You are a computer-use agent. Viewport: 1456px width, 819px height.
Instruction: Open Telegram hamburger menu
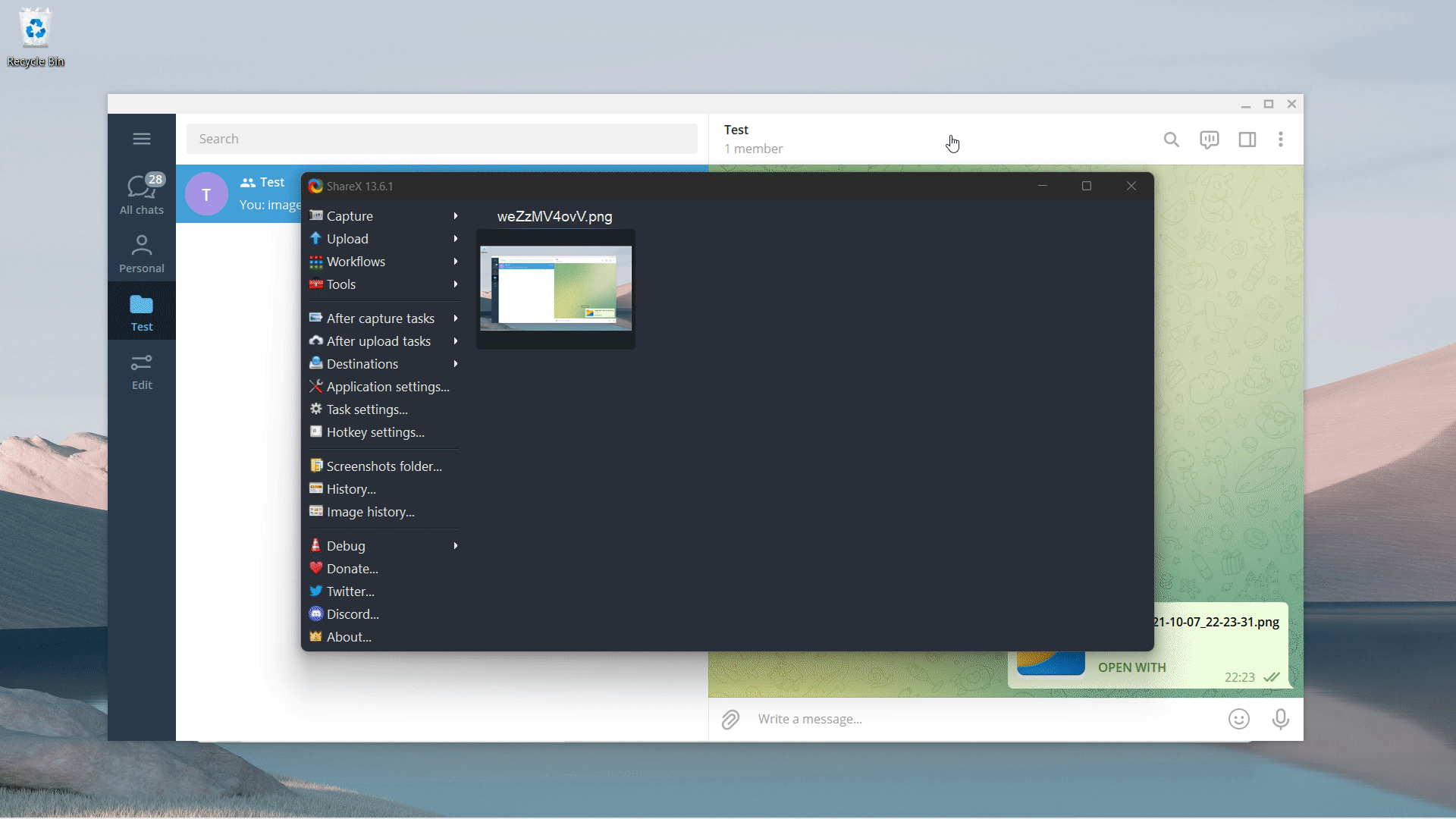142,139
